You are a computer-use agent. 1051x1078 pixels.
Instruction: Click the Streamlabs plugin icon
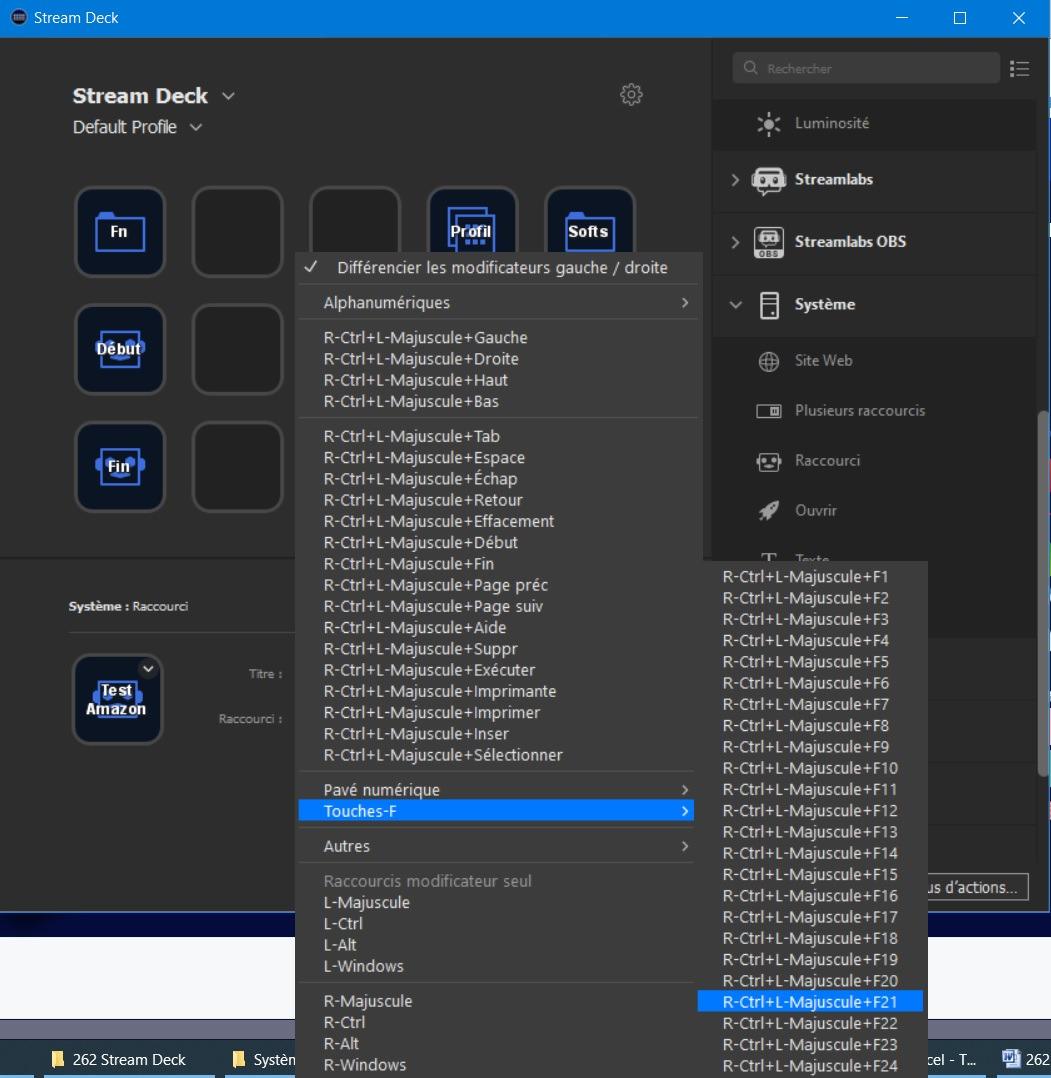[x=768, y=180]
